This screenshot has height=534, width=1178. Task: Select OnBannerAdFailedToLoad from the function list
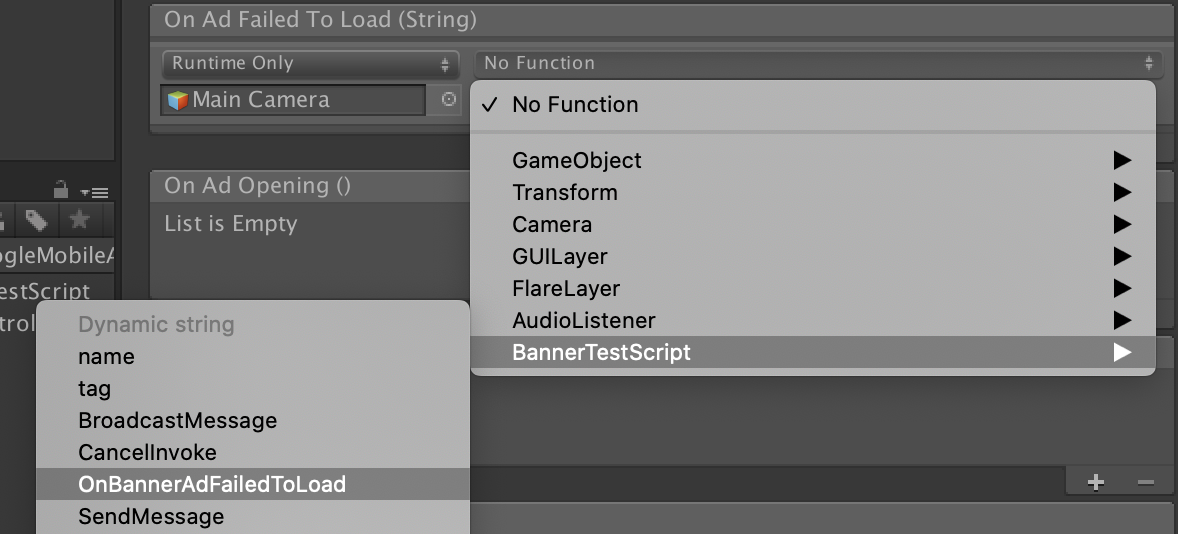click(212, 484)
